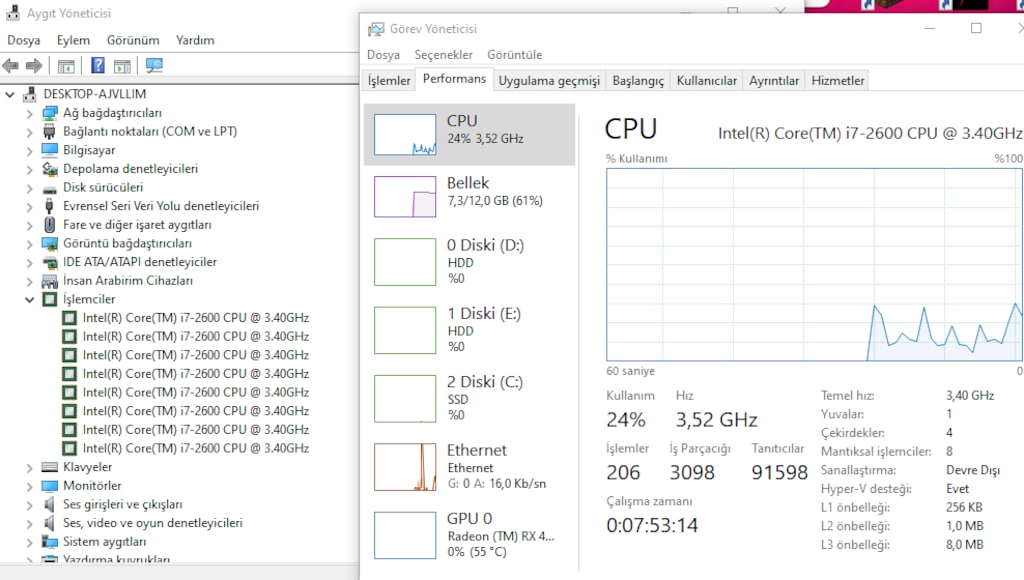Switch to the İşlemler tab
This screenshot has width=1024, height=580.
click(389, 80)
